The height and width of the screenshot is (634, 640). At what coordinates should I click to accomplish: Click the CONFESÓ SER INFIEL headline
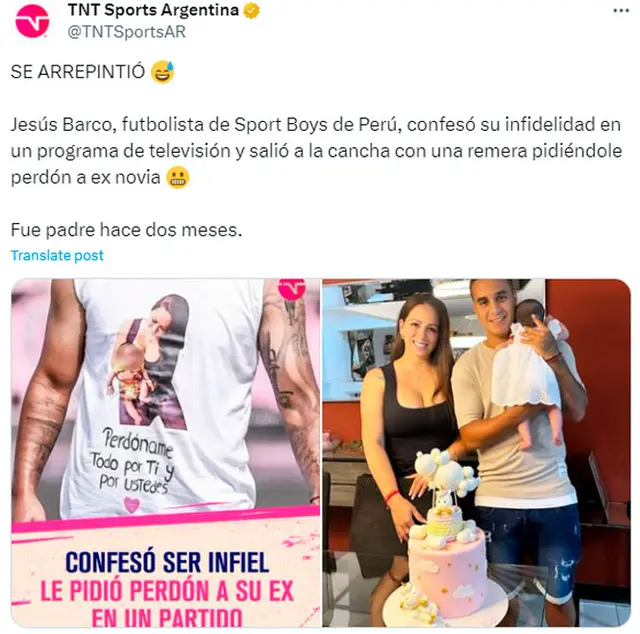[x=167, y=562]
